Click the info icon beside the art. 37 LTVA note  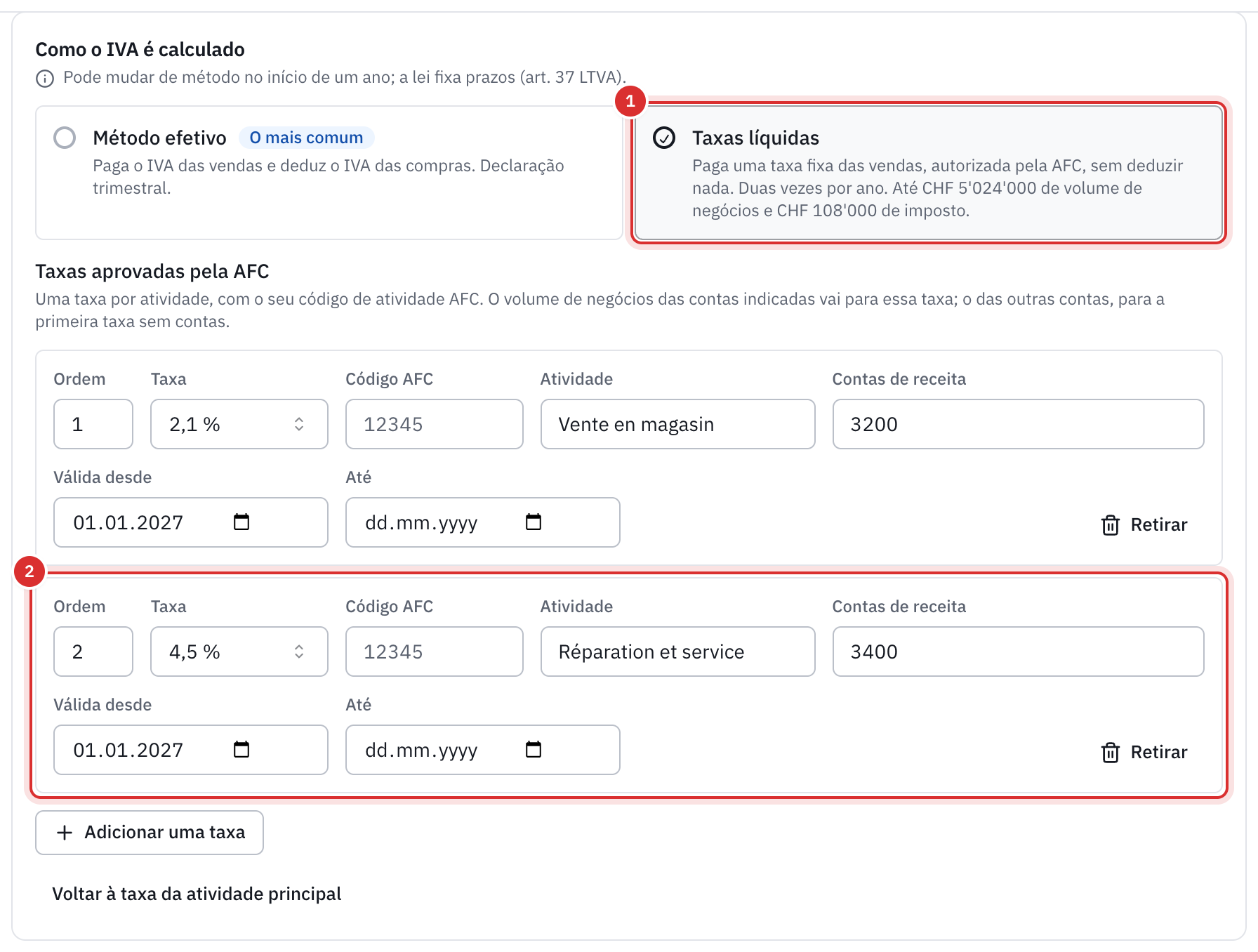45,78
